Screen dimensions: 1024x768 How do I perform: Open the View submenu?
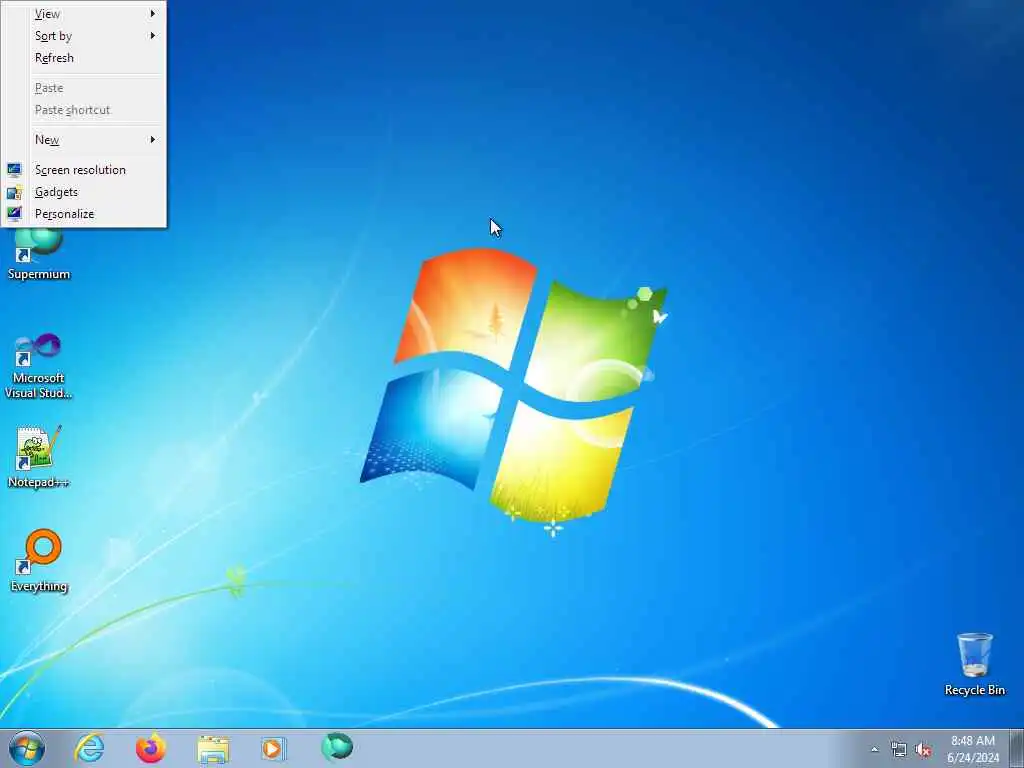click(x=84, y=14)
